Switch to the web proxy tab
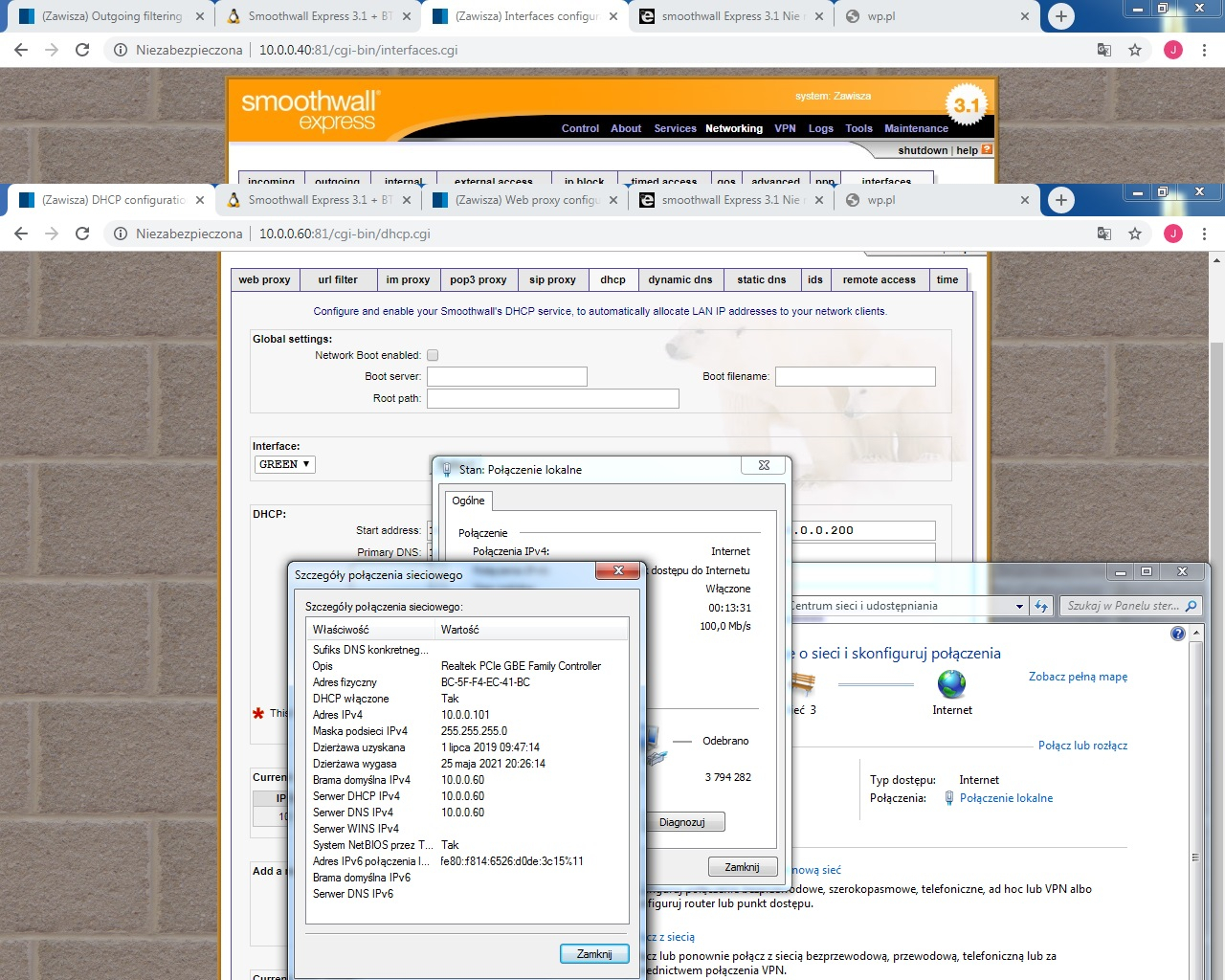This screenshot has height=980, width=1225. coord(264,279)
